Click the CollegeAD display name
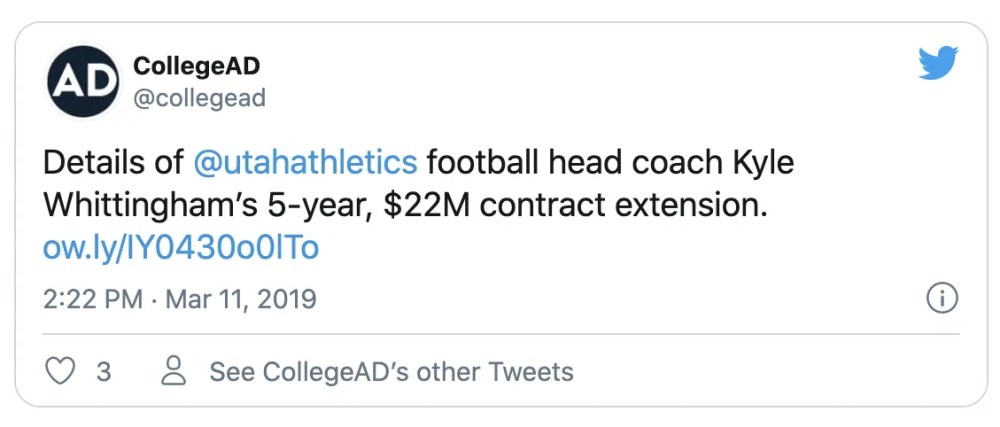The image size is (1000, 427). [x=196, y=67]
